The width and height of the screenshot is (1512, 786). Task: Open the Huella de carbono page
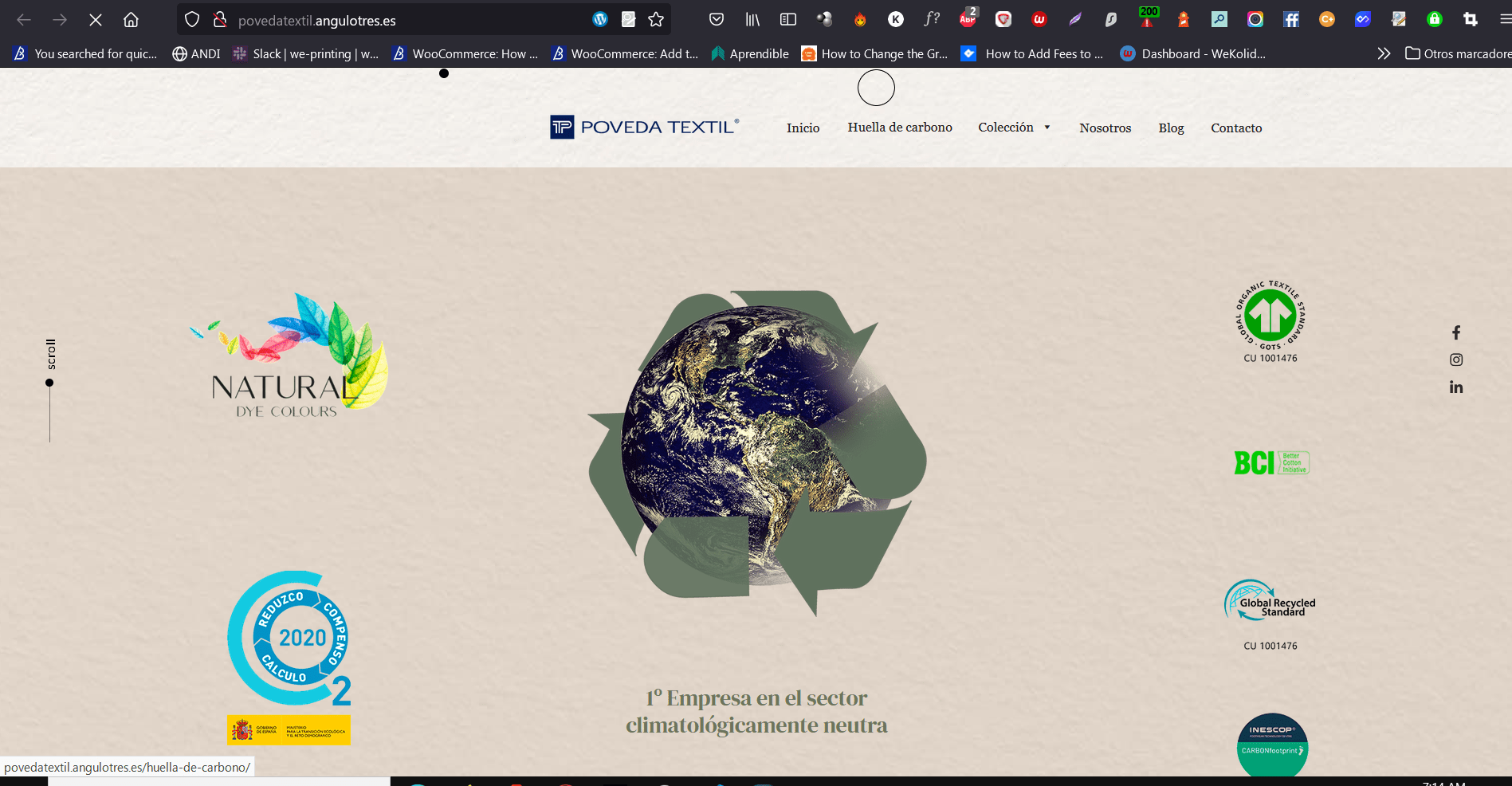900,127
